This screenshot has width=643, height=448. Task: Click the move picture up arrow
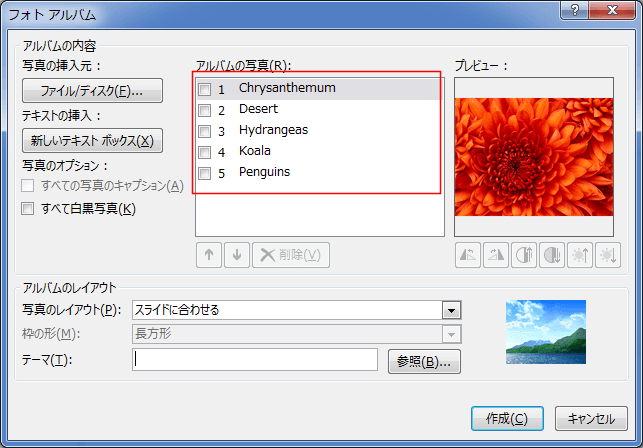click(x=209, y=255)
